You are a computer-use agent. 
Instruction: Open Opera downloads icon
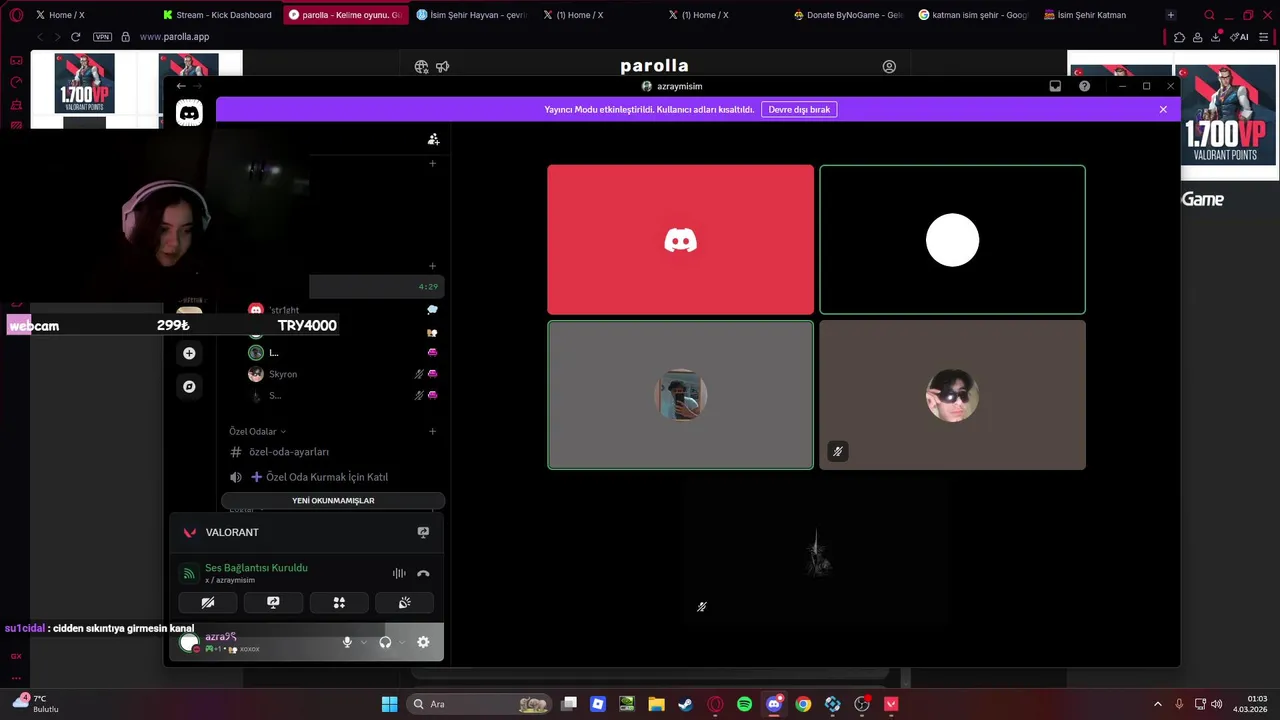[x=1216, y=37]
